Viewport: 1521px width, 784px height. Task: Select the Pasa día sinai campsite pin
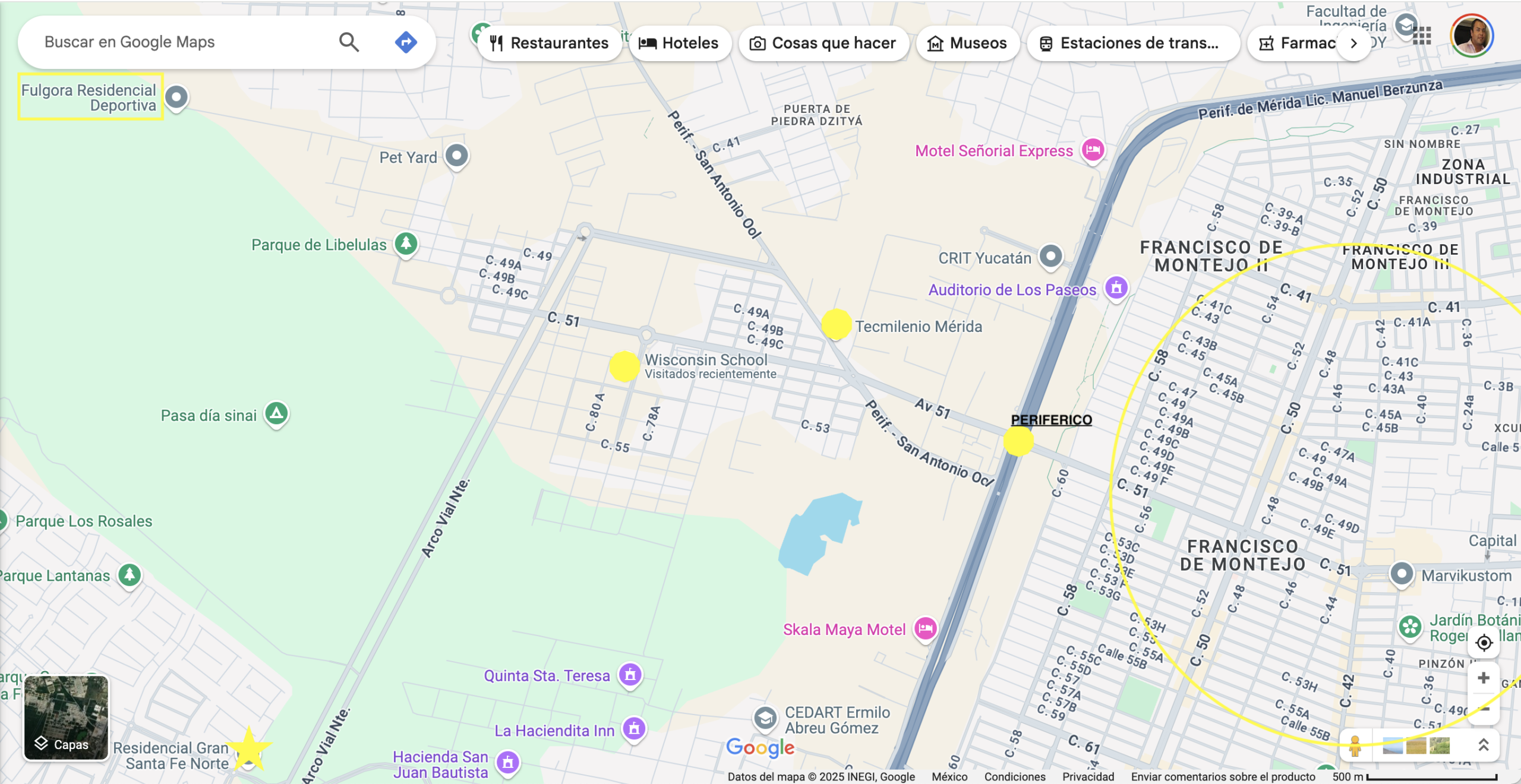coord(276,414)
